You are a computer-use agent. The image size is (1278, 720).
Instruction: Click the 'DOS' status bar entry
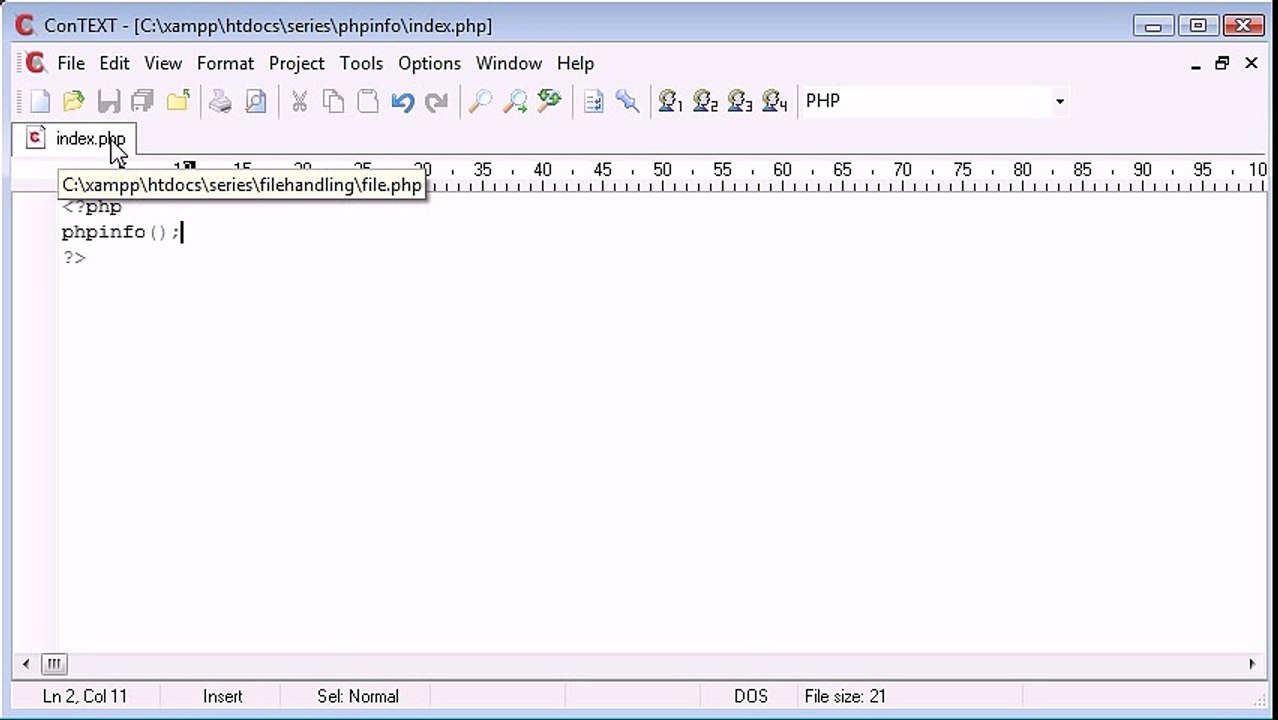(750, 696)
